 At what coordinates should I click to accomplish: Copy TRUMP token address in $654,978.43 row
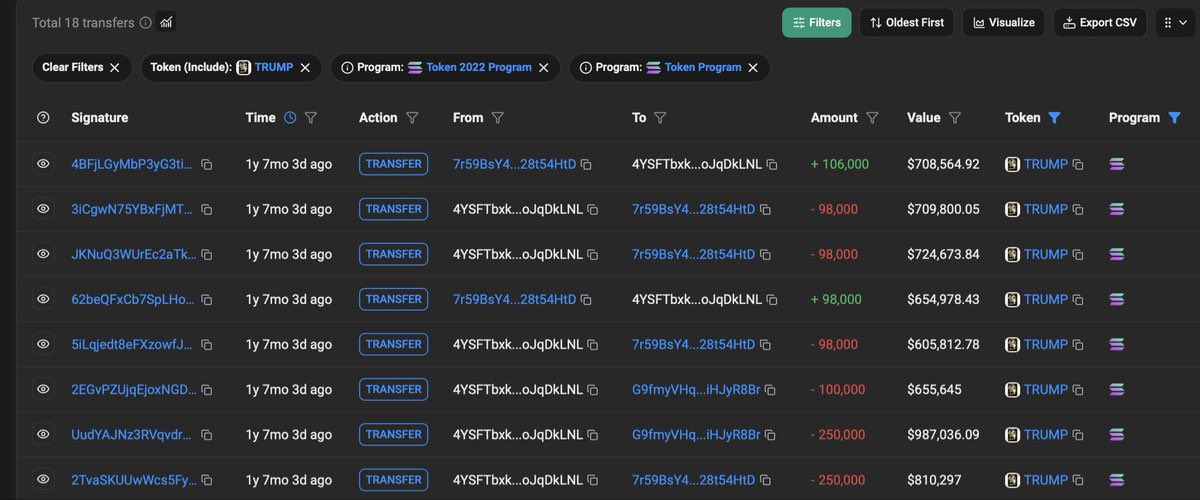(x=1078, y=299)
